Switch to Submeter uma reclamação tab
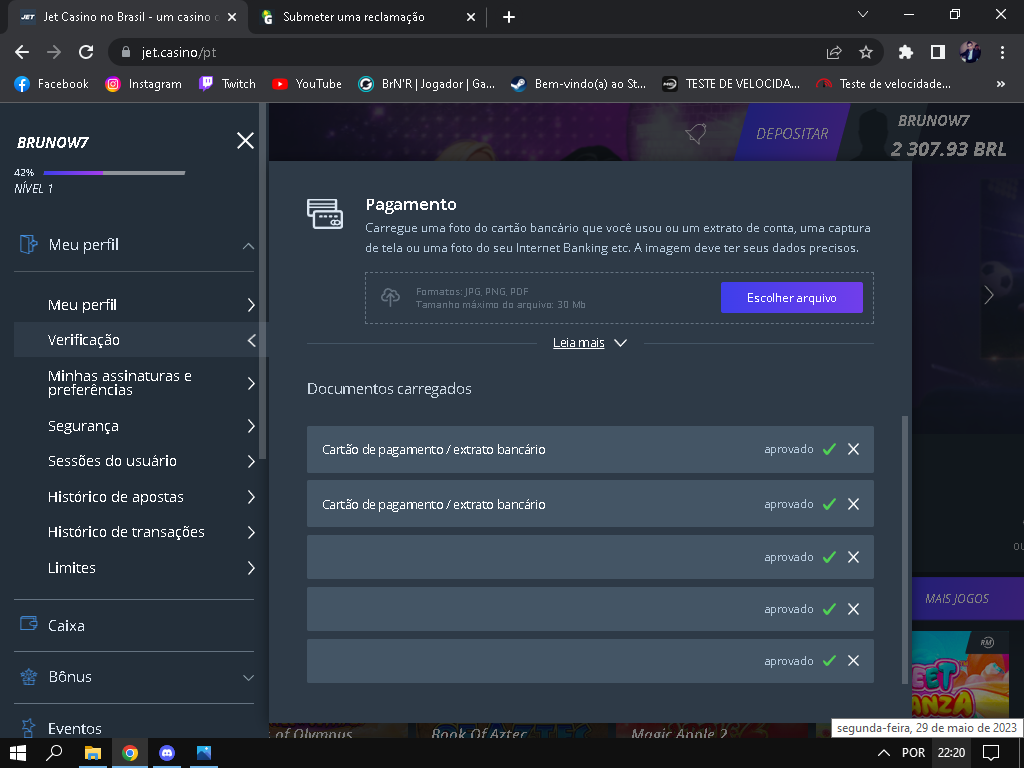The height and width of the screenshot is (768, 1024). point(353,17)
